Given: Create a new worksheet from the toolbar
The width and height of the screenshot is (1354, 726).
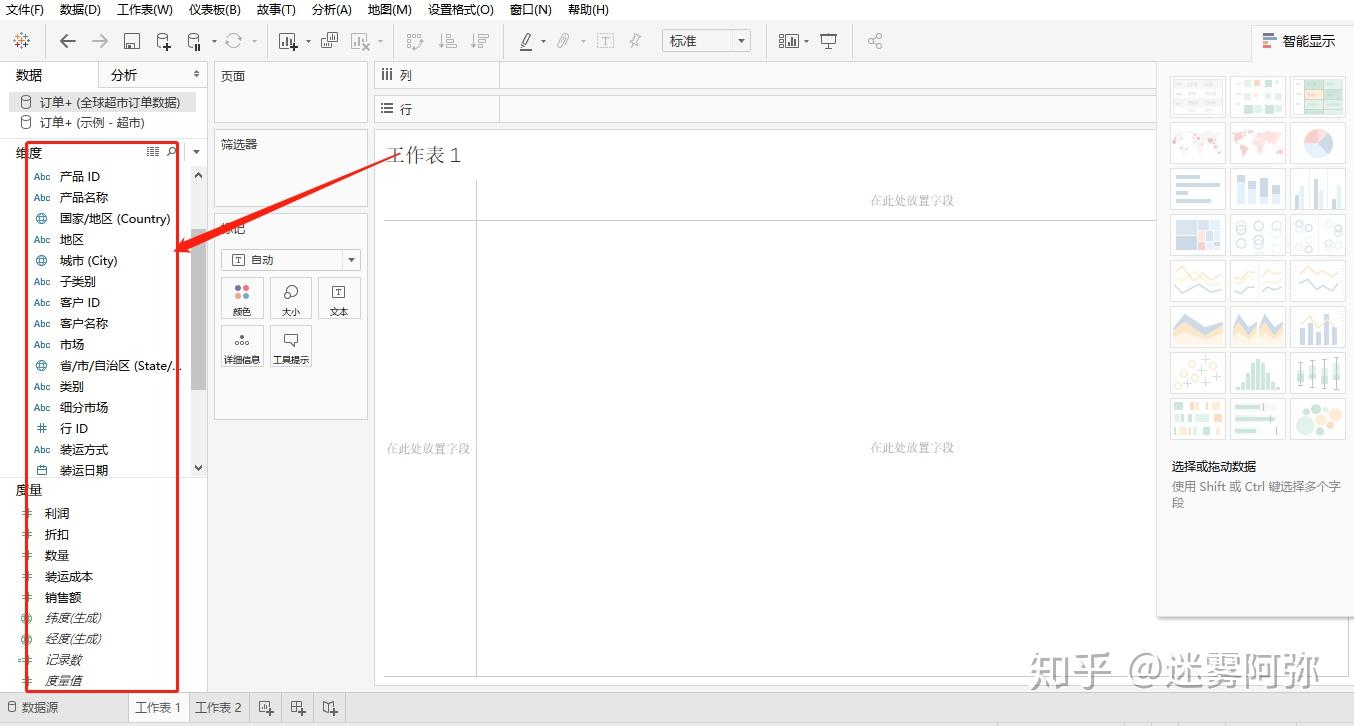Looking at the screenshot, I should pyautogui.click(x=288, y=41).
